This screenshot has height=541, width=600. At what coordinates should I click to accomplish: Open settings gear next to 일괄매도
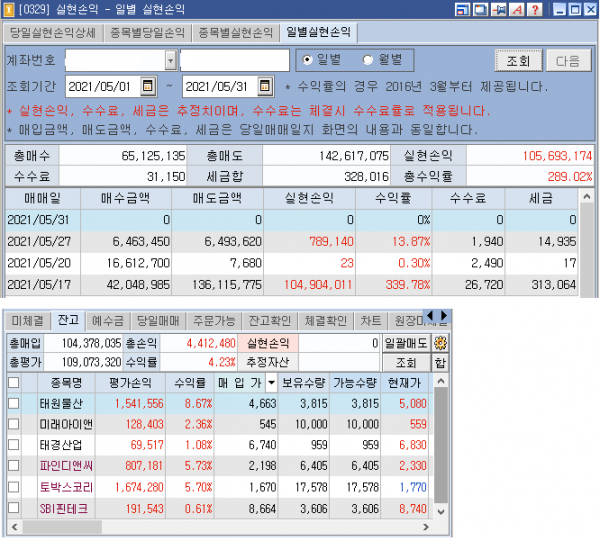coord(440,343)
